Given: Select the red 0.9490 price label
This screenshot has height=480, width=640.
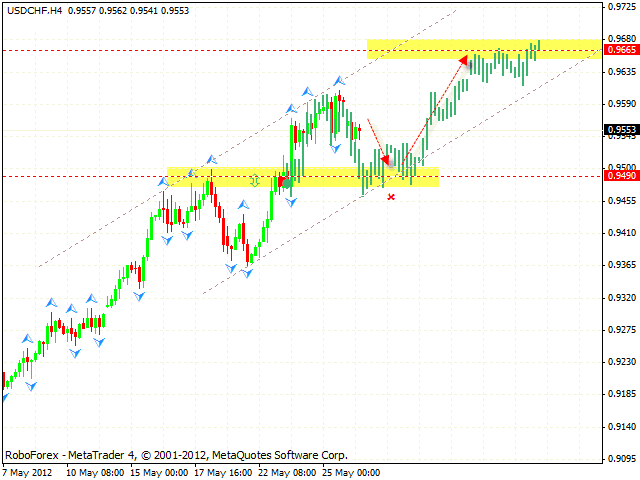Looking at the screenshot, I should [622, 176].
